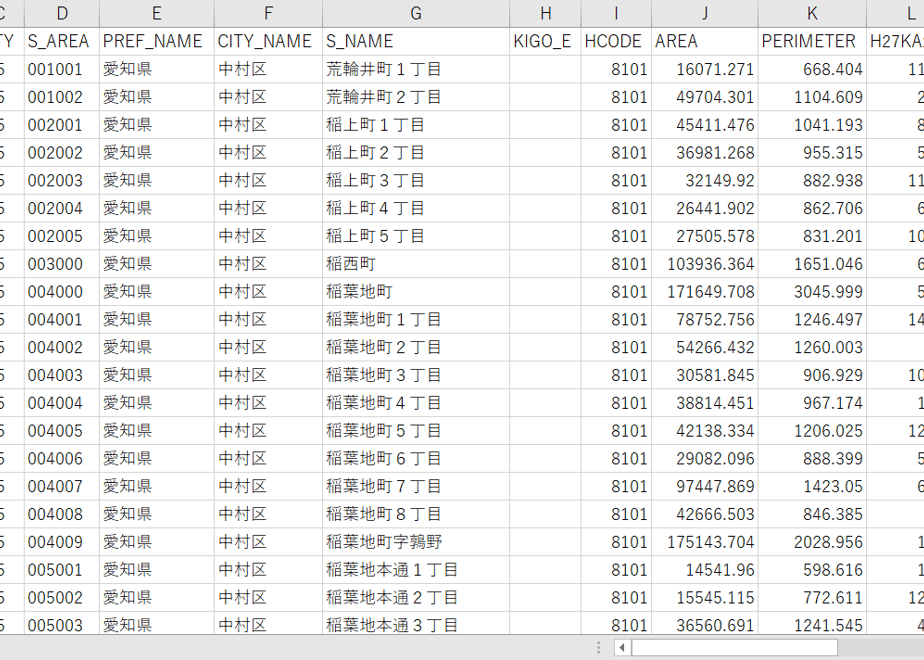Click the horizontal scrollbar left arrow

tap(622, 648)
